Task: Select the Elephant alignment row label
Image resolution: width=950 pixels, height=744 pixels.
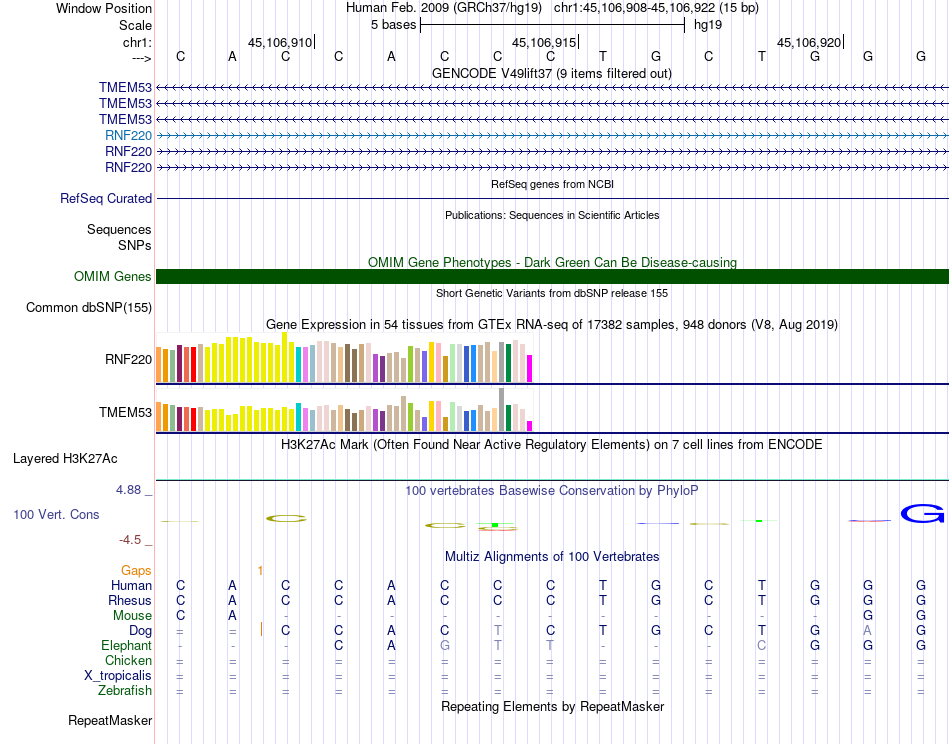Action: tap(127, 645)
